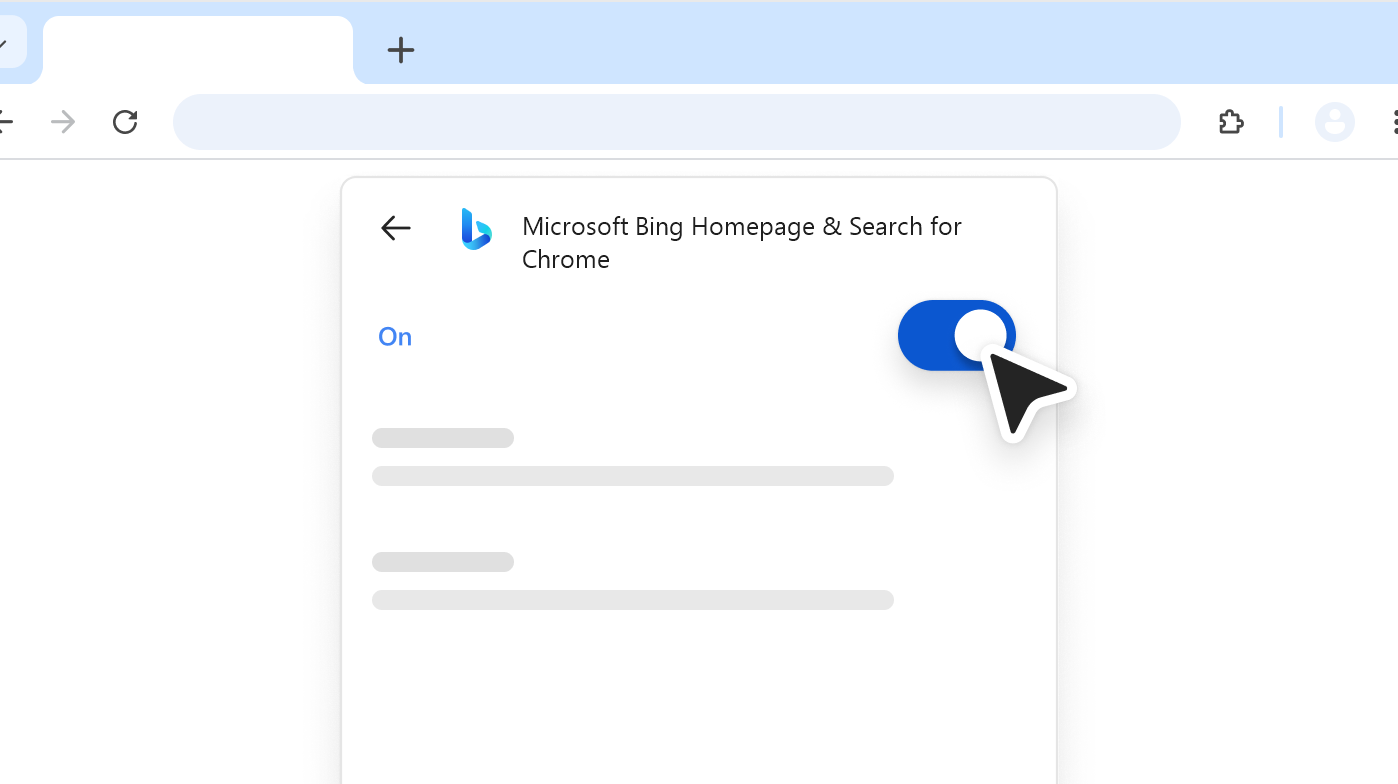Click the "On" status label

[395, 337]
